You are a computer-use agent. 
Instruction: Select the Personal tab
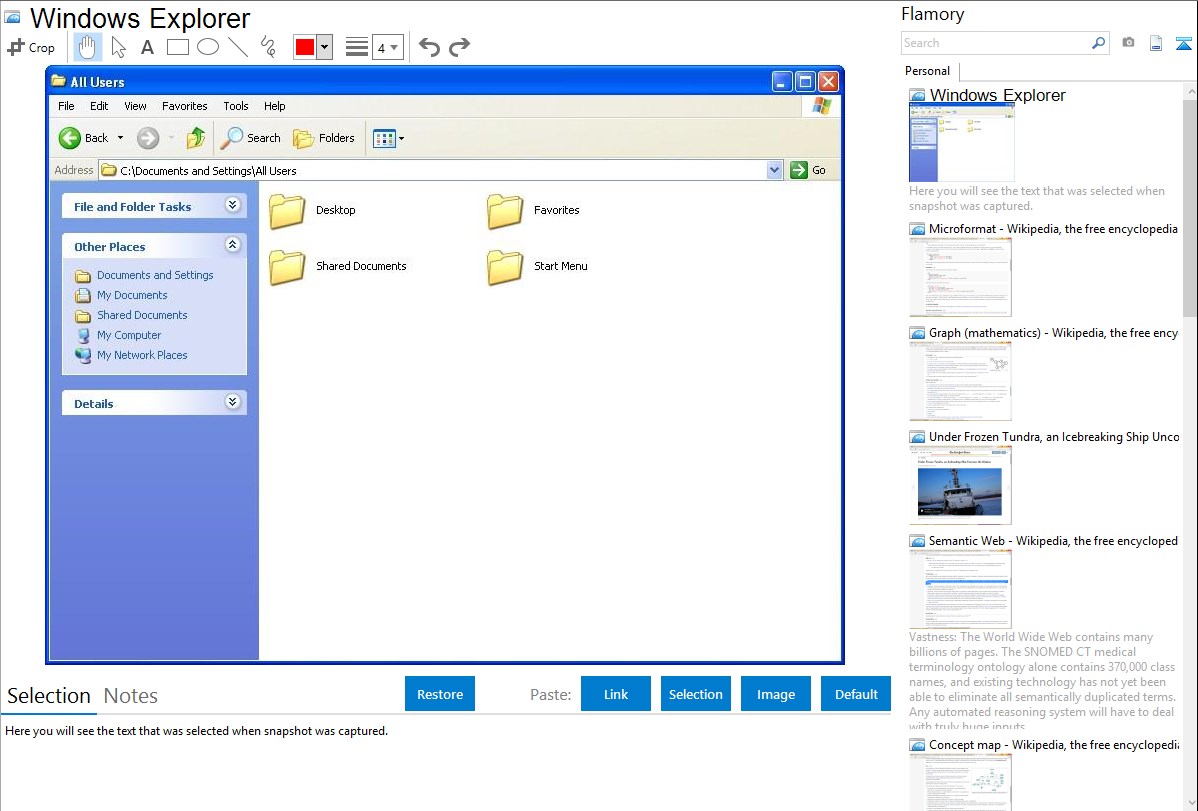(928, 71)
